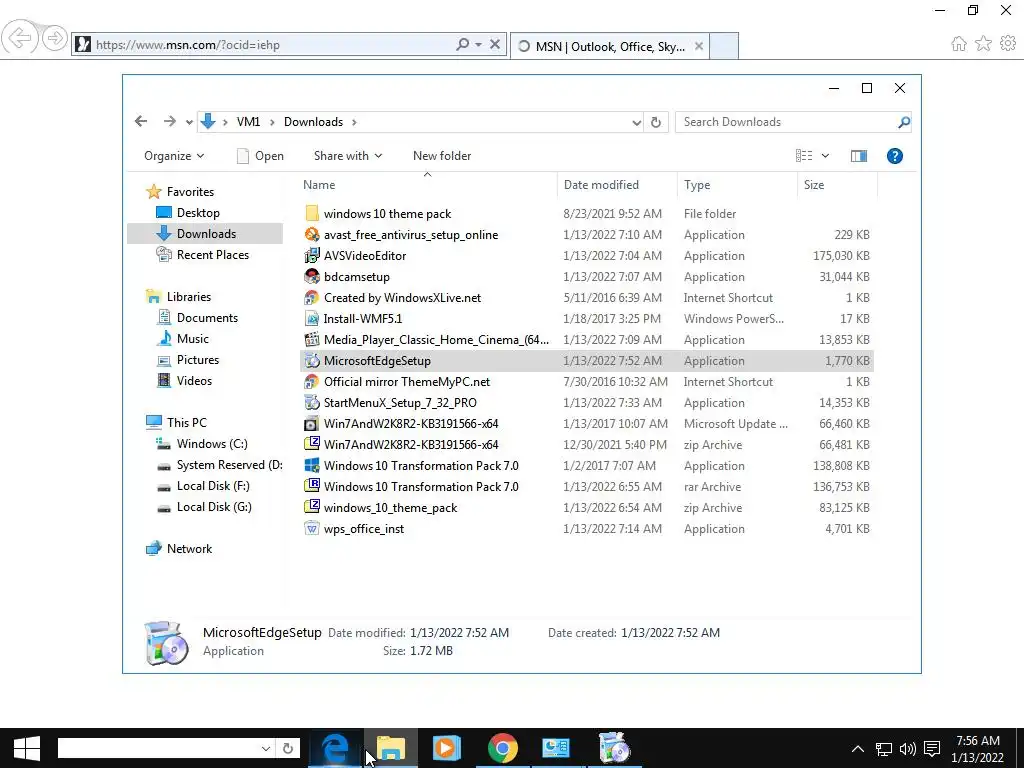Select the windows_10_theme_pack zip archive icon

coord(312,507)
